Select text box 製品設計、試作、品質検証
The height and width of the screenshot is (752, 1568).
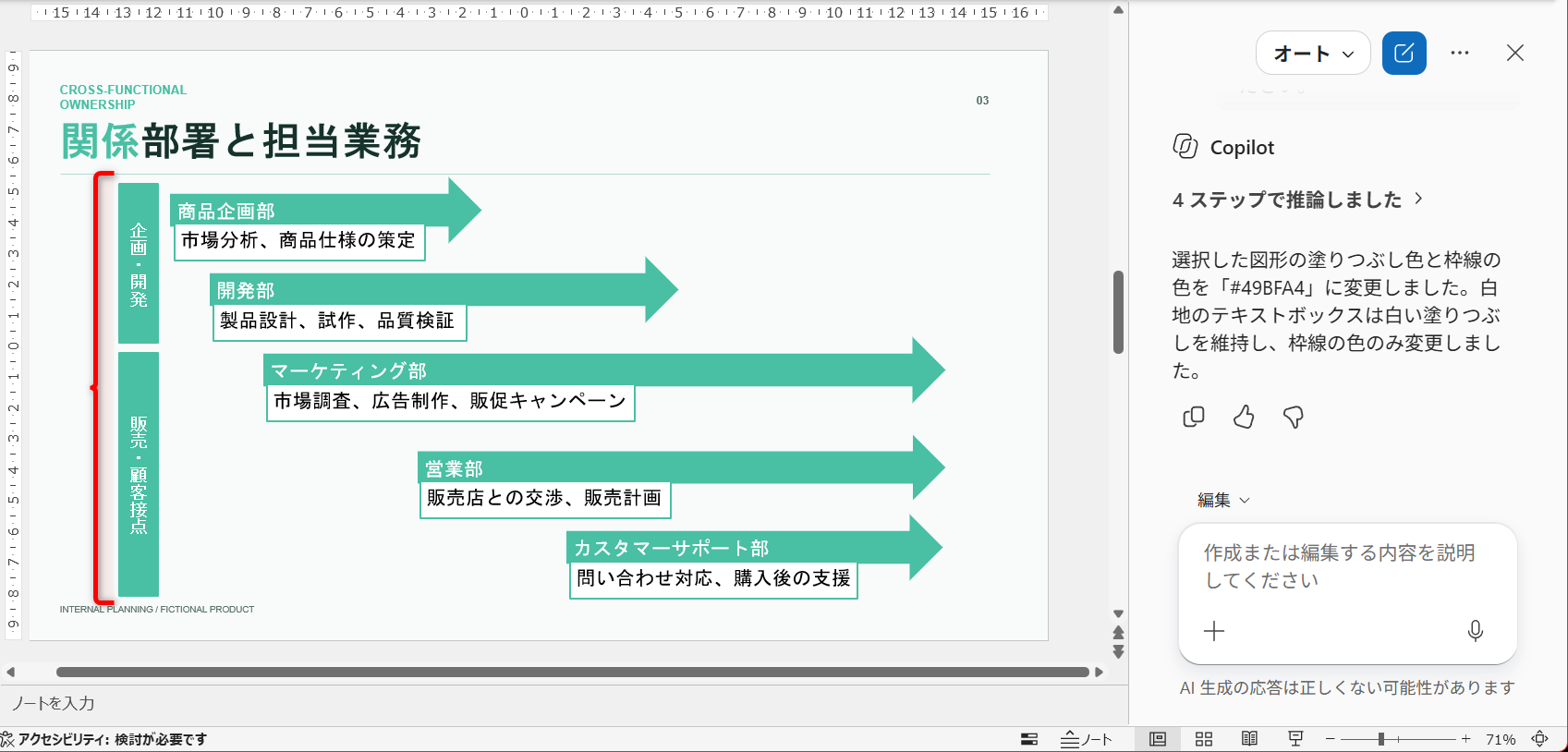[x=338, y=321]
